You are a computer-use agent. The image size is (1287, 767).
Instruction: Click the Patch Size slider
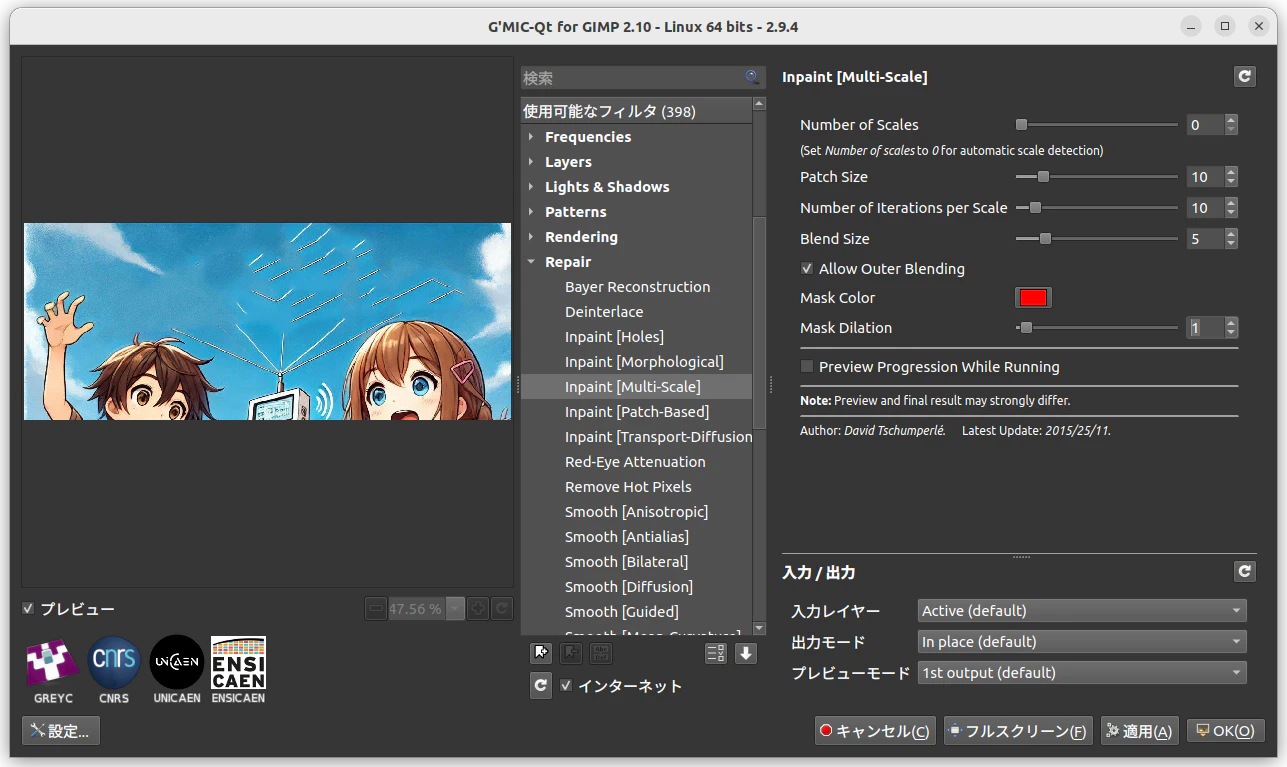1096,177
